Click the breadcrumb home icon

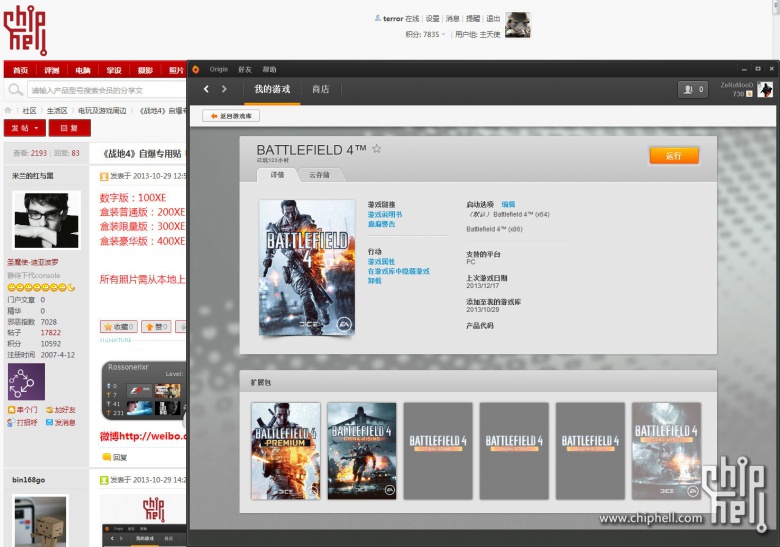[8, 110]
